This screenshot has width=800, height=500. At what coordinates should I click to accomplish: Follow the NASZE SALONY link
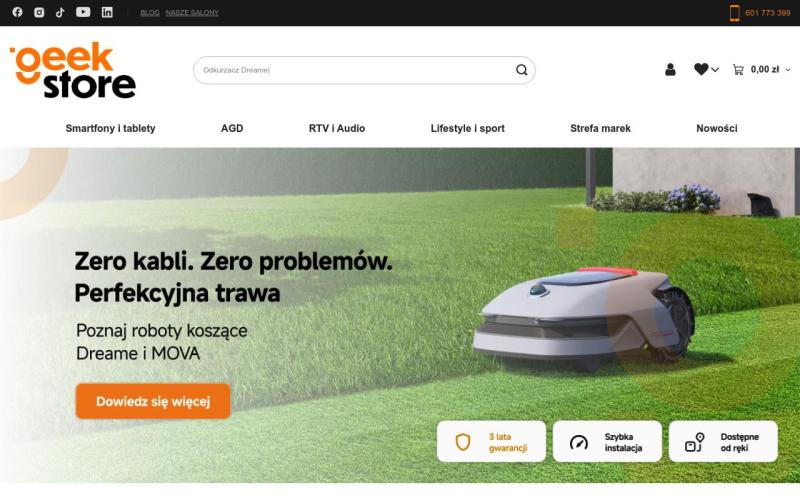click(192, 13)
